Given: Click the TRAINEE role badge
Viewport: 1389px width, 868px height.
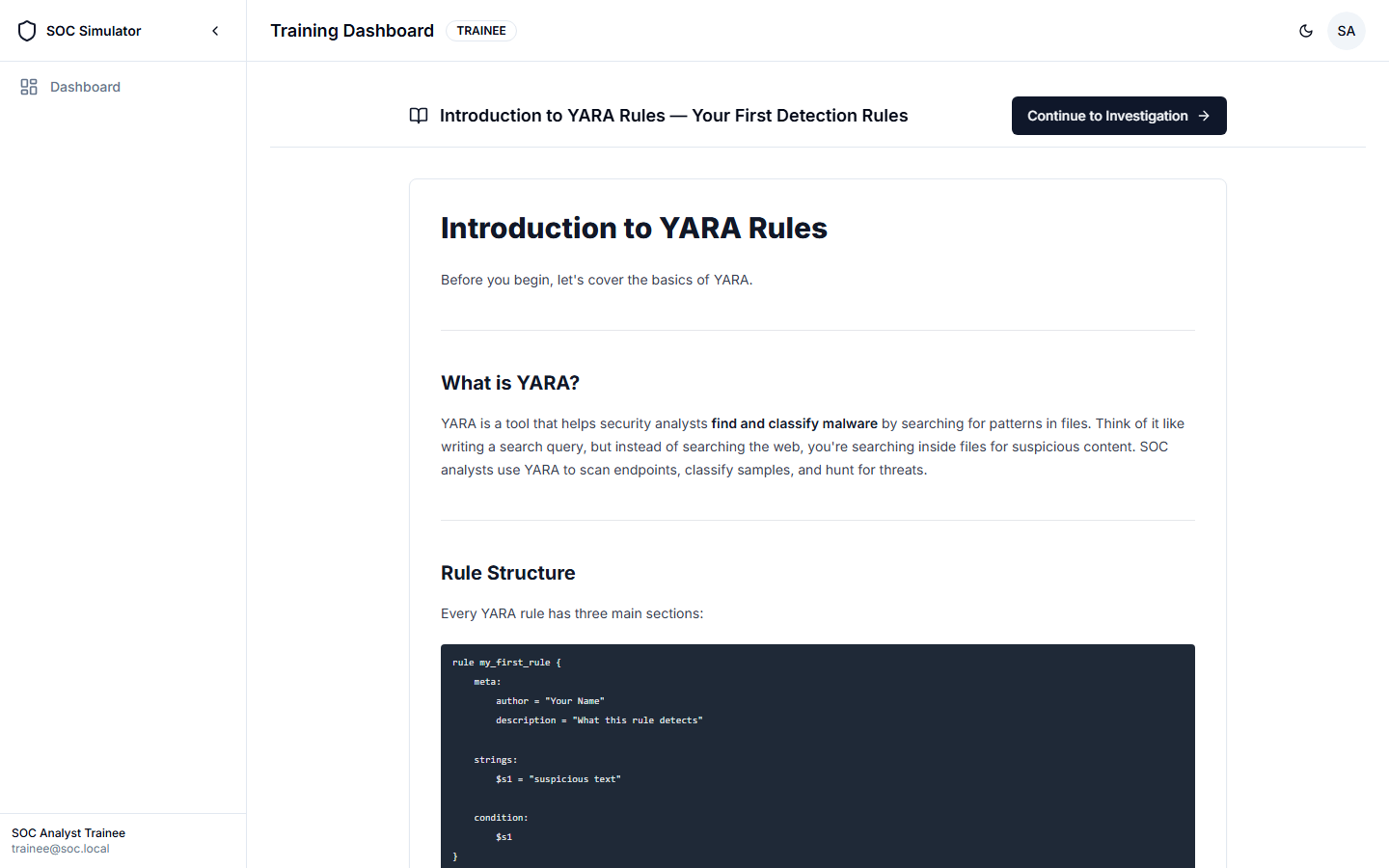Looking at the screenshot, I should click(x=481, y=31).
